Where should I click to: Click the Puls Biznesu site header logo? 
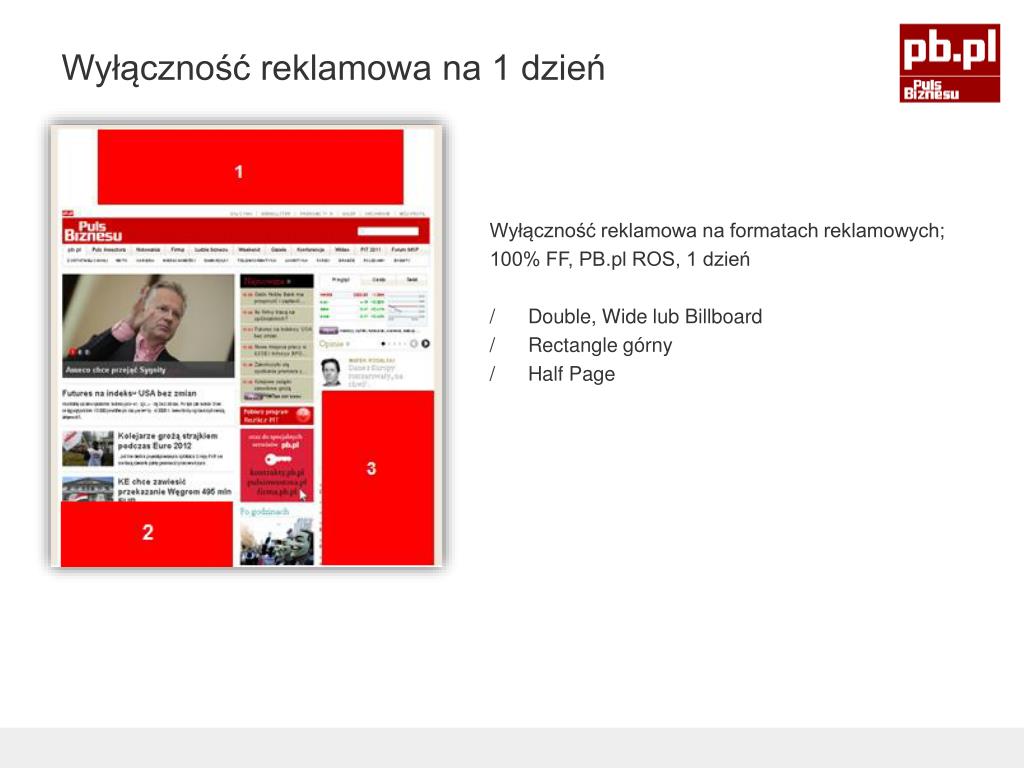pos(92,231)
